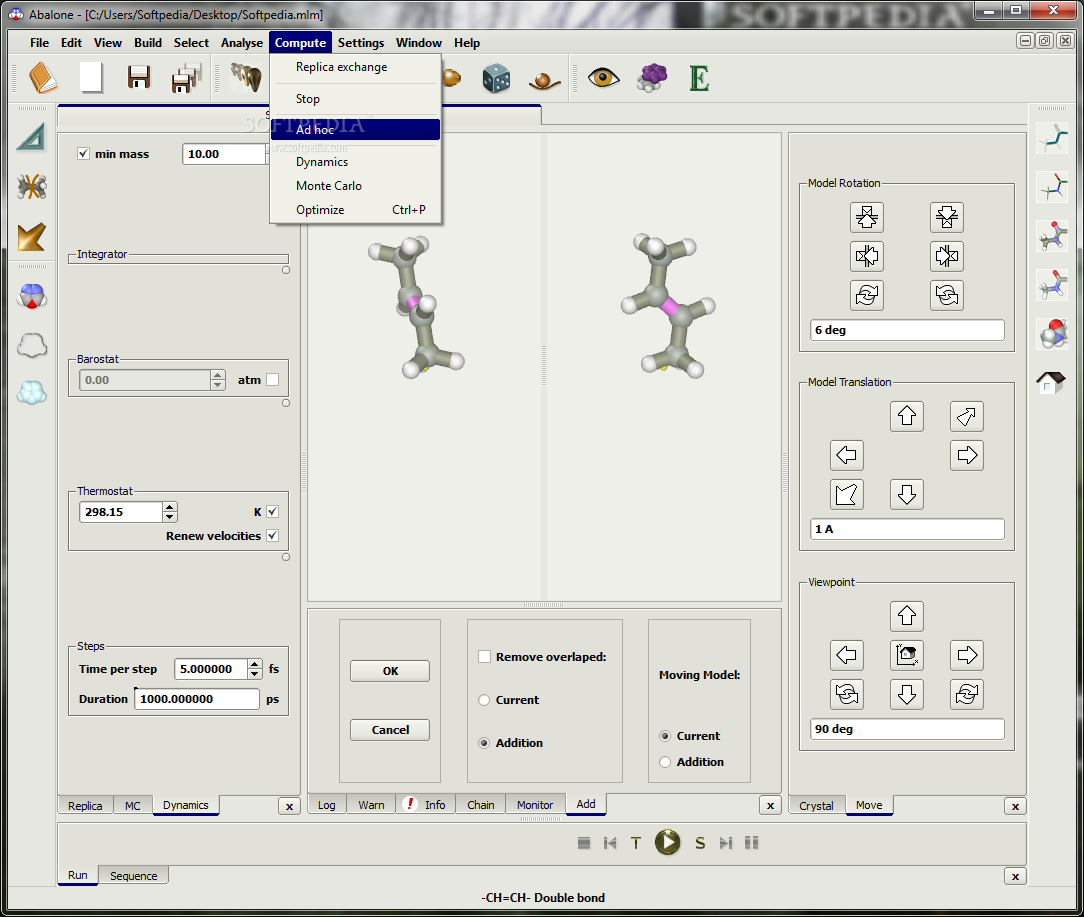
Task: Choose red-white CPK sphere display icon
Action: 1052,334
